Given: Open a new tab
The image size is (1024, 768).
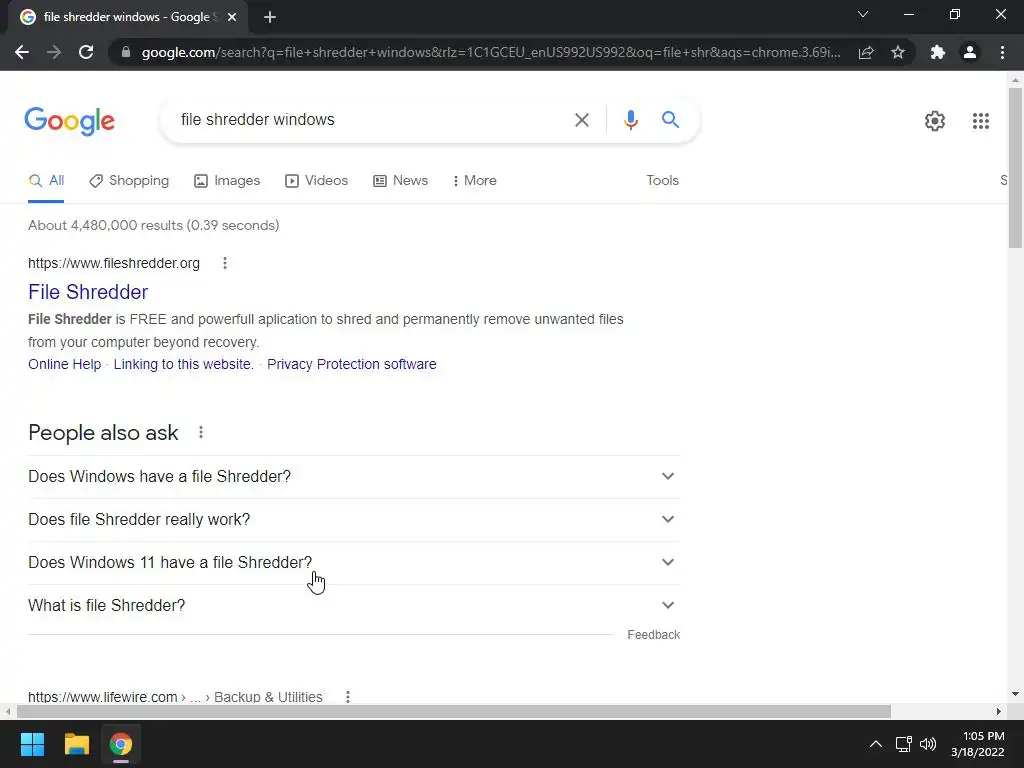Looking at the screenshot, I should coord(270,17).
